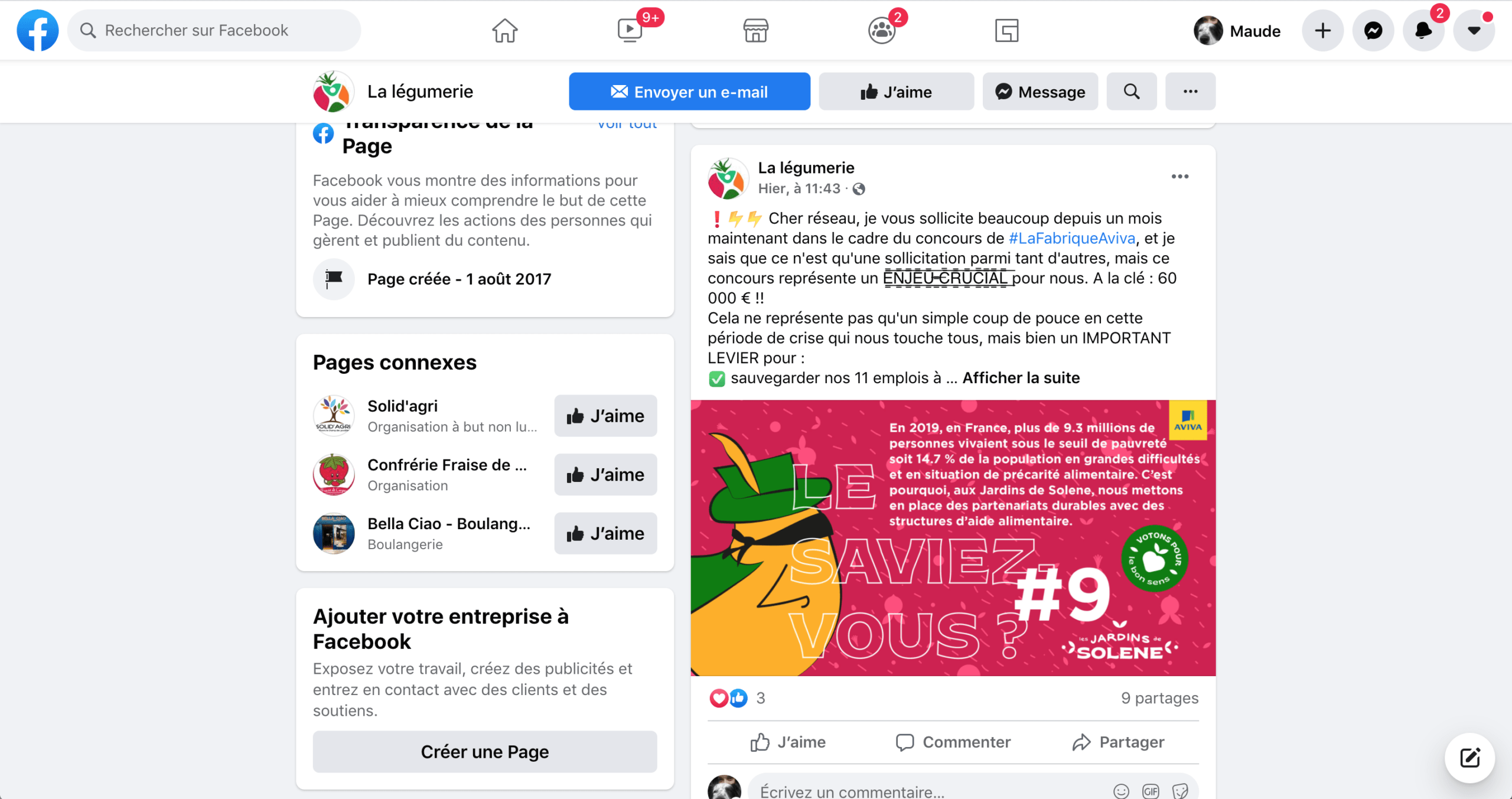Click the Rechercher sur Facebook search field
1512x799 pixels.
214,31
